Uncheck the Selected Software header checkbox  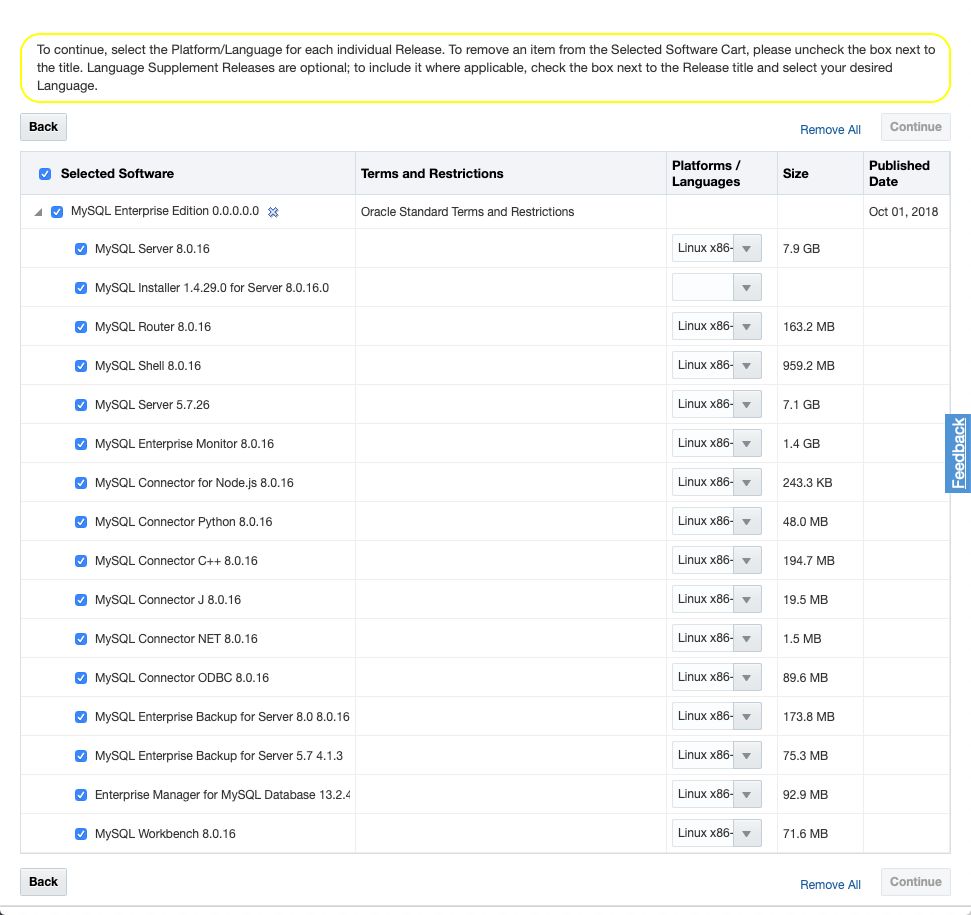tap(45, 174)
